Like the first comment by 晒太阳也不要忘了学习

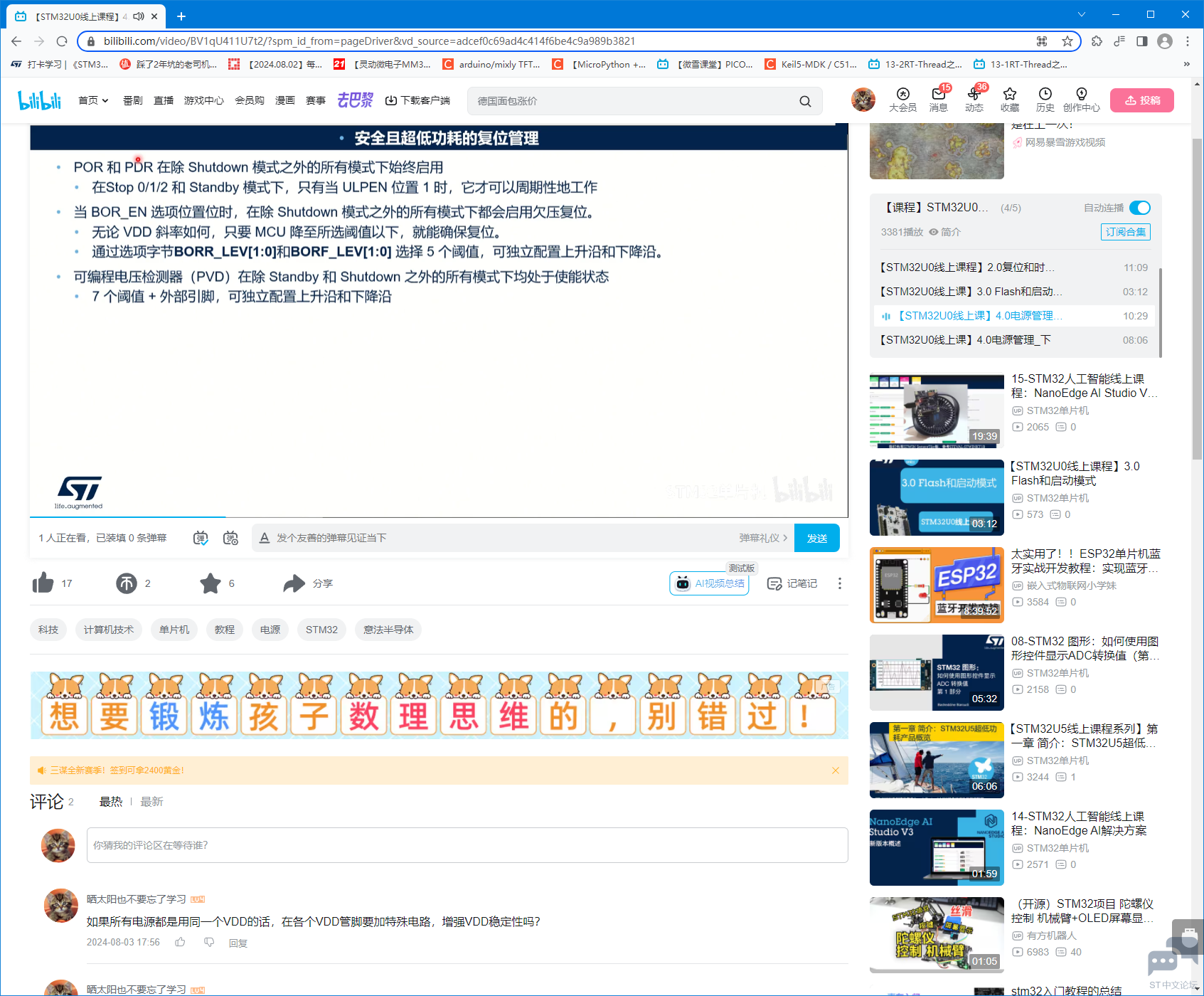pos(181,942)
